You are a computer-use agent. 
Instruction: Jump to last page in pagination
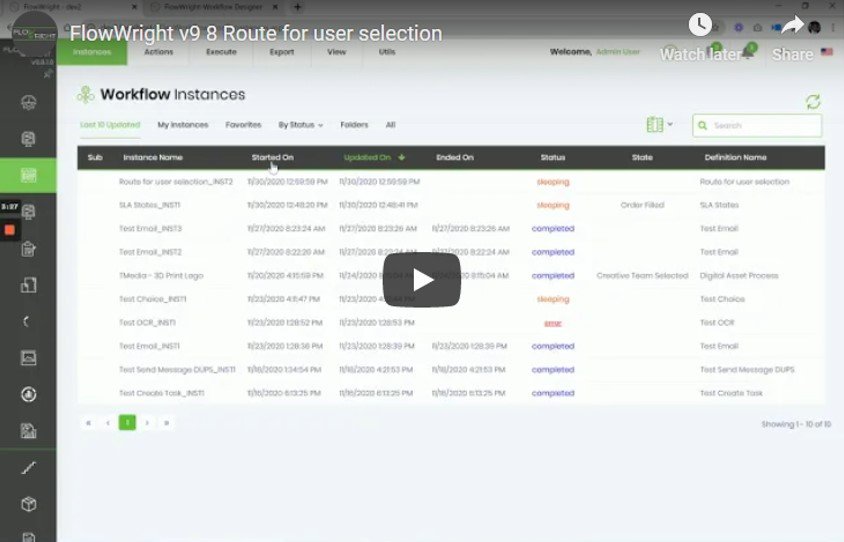[x=166, y=423]
